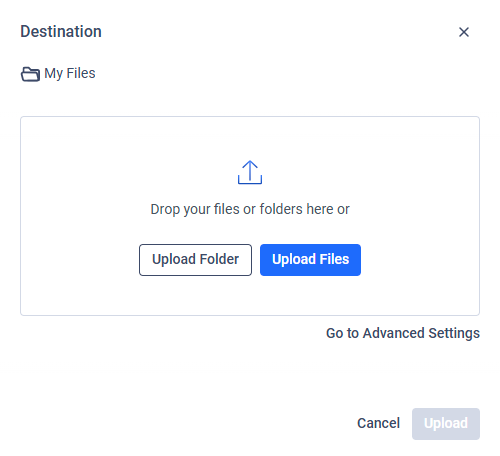
Task: Click the Cancel text at the dialog bottom
Action: (378, 423)
